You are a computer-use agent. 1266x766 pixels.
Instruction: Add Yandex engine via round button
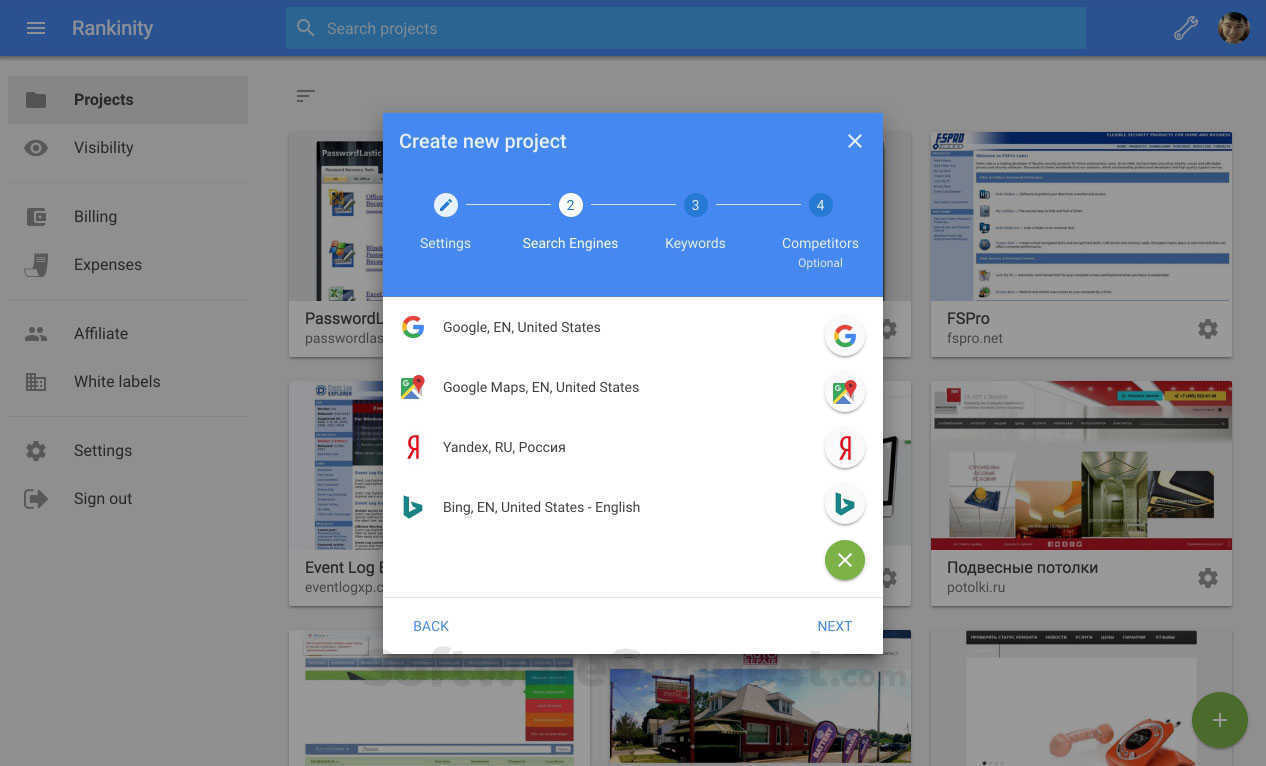[x=845, y=449]
